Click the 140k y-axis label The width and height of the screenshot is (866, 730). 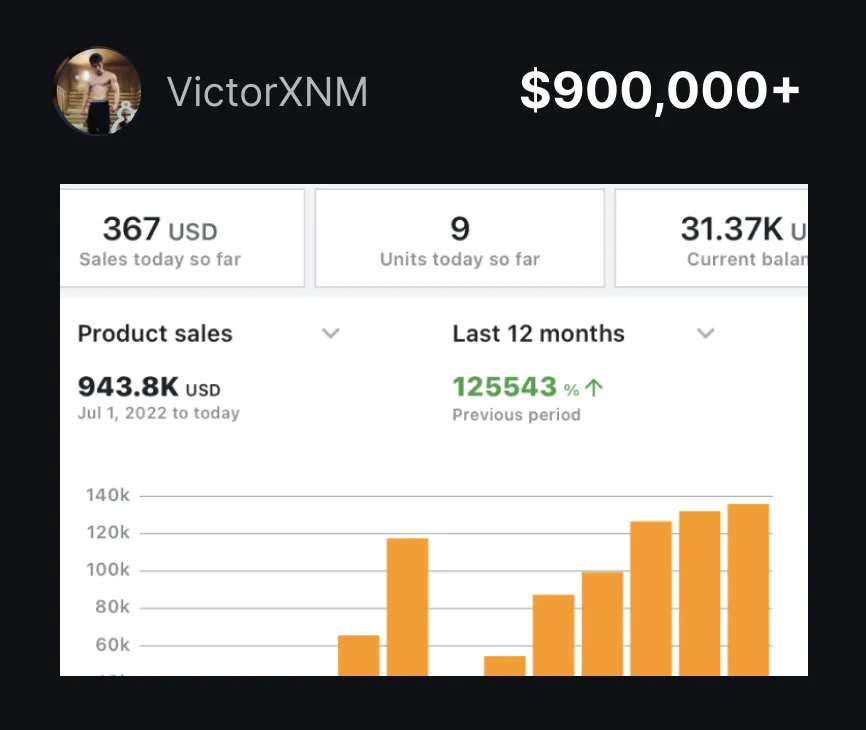[x=106, y=496]
